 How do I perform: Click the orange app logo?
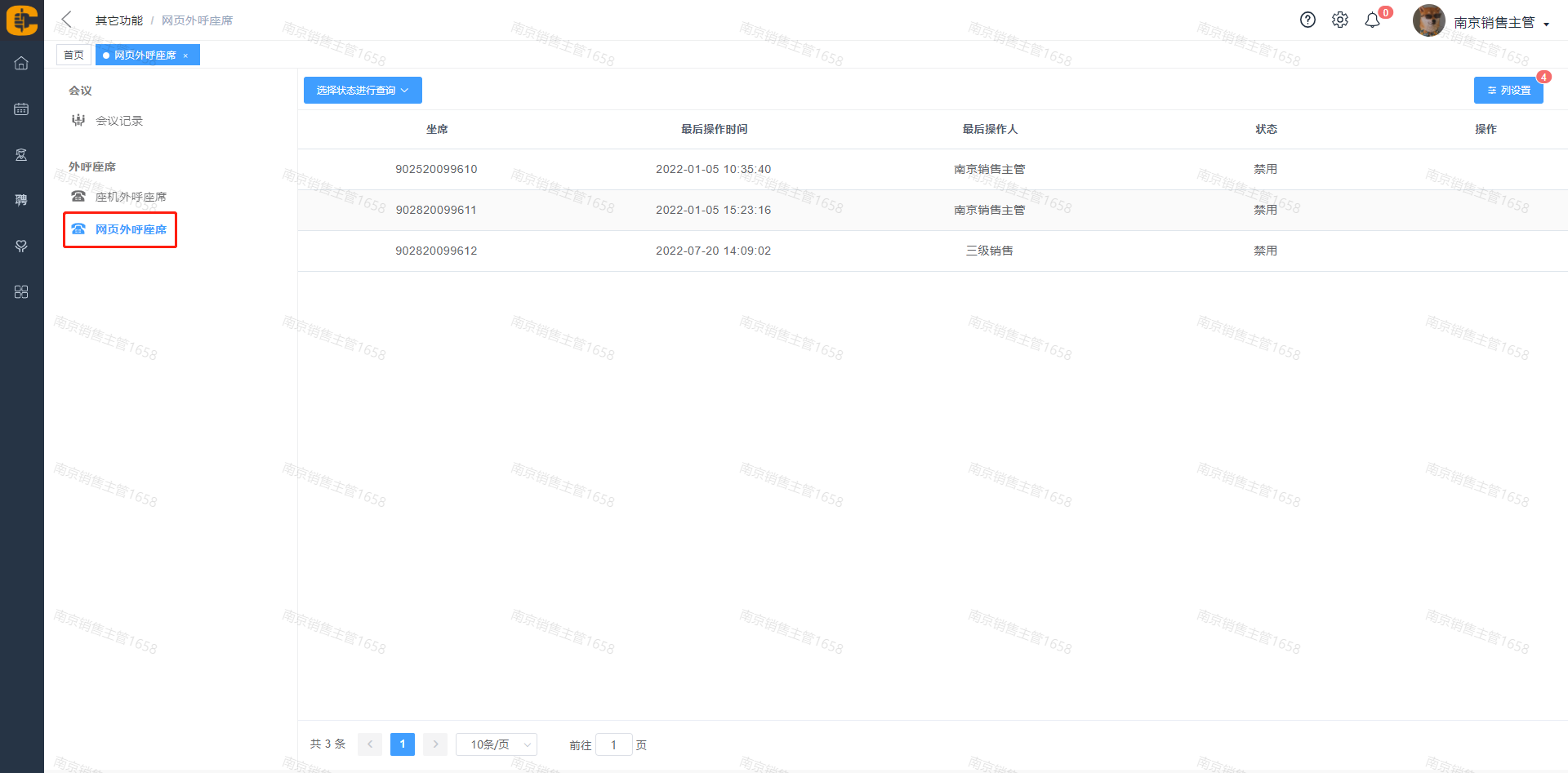pyautogui.click(x=22, y=20)
